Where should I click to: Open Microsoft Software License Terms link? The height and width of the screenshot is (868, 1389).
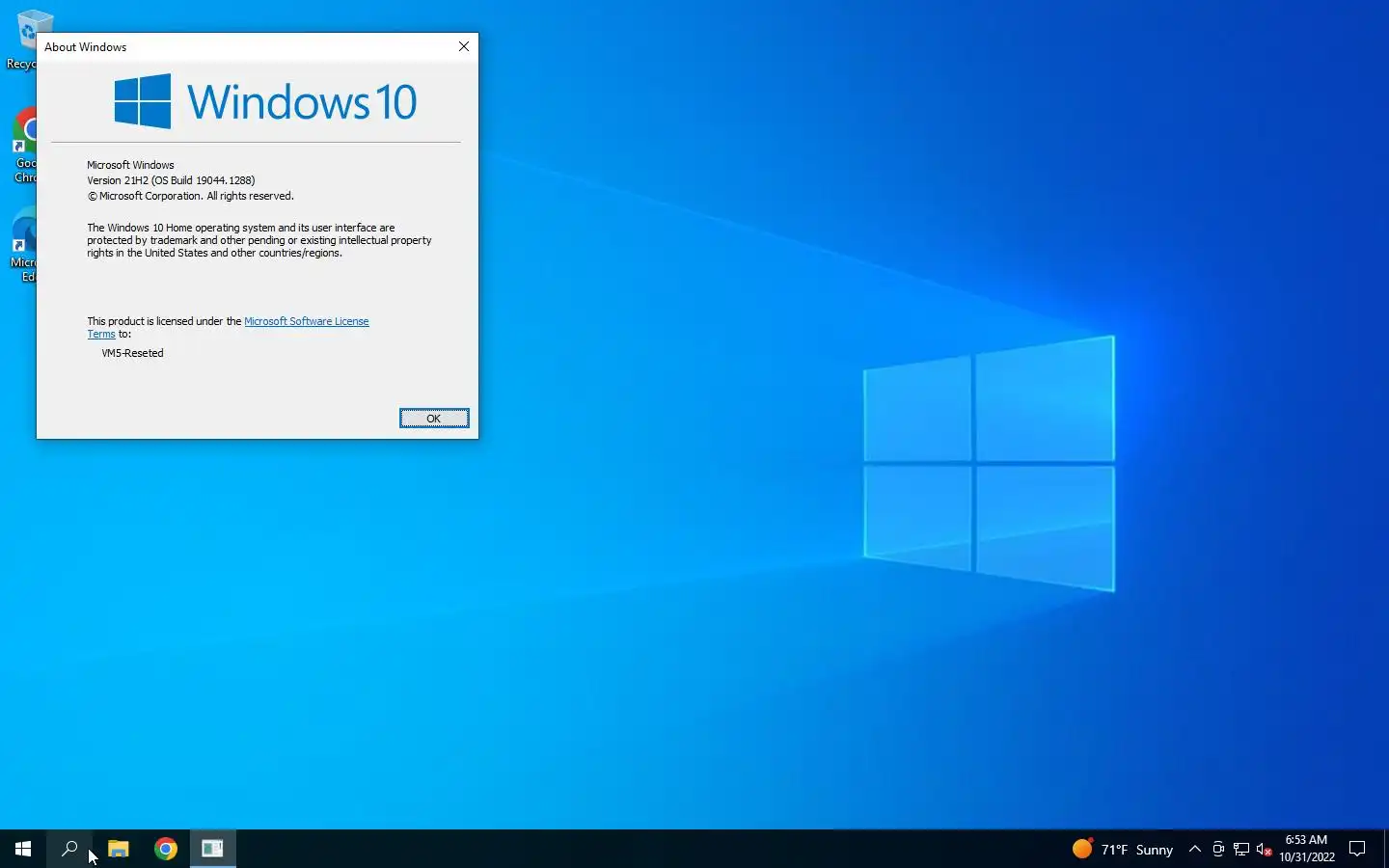pos(306,321)
